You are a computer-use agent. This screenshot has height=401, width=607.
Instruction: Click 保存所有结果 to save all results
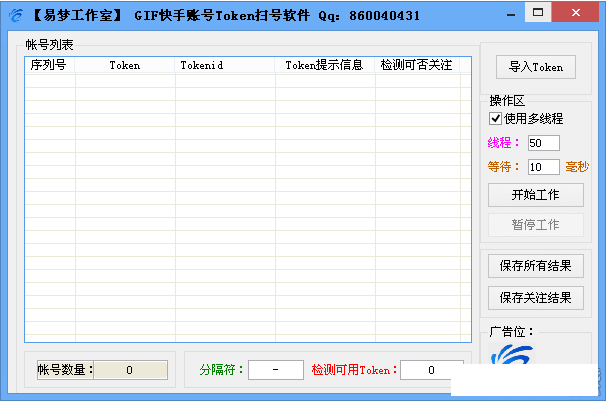[x=535, y=266]
